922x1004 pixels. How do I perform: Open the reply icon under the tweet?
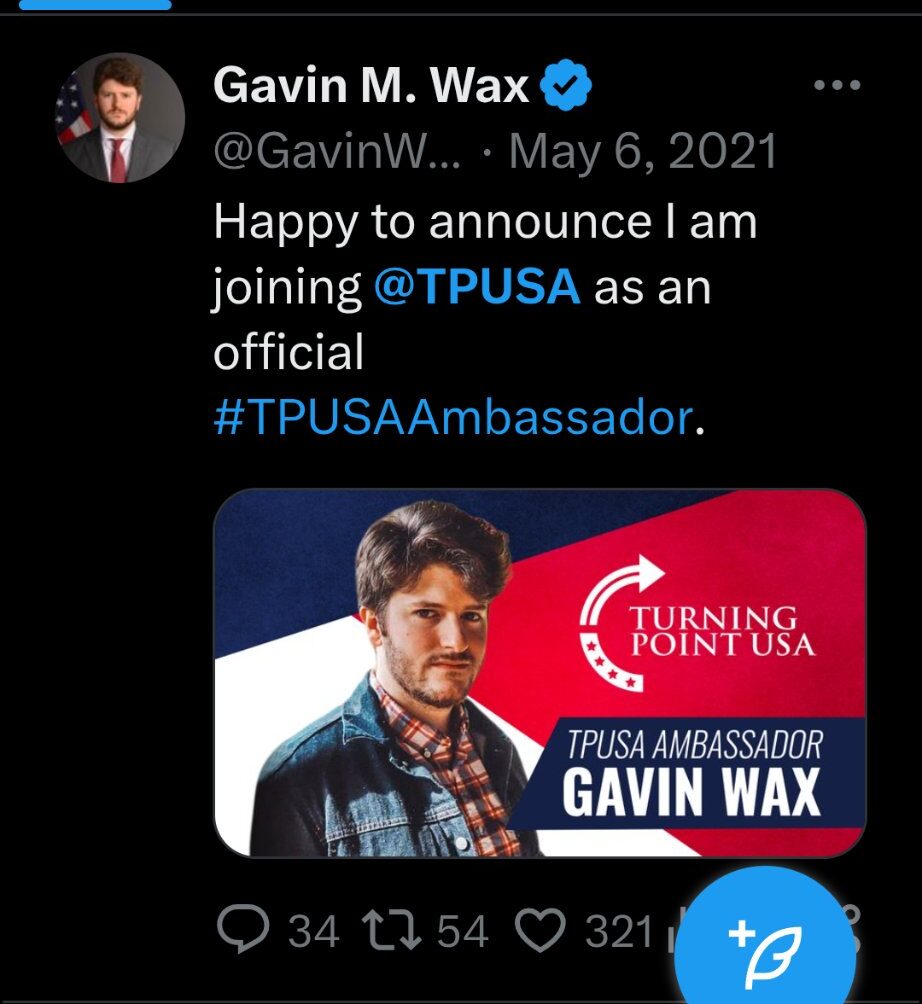243,930
